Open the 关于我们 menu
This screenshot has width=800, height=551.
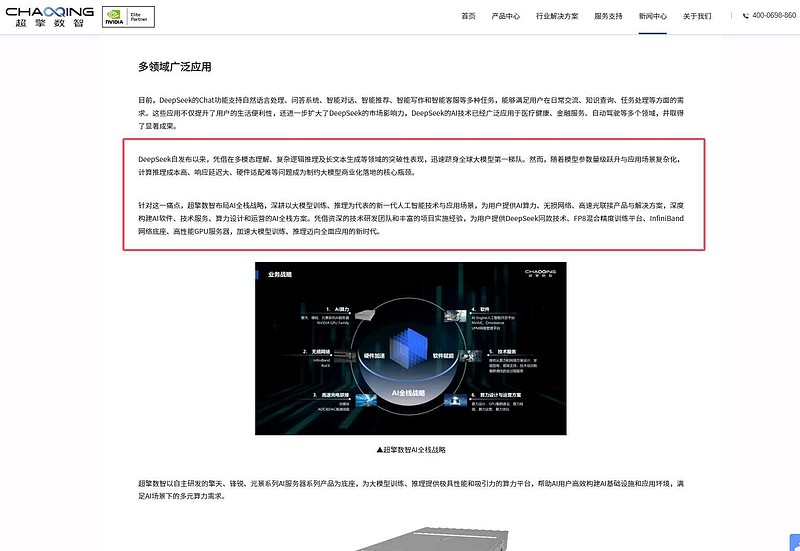tap(697, 16)
